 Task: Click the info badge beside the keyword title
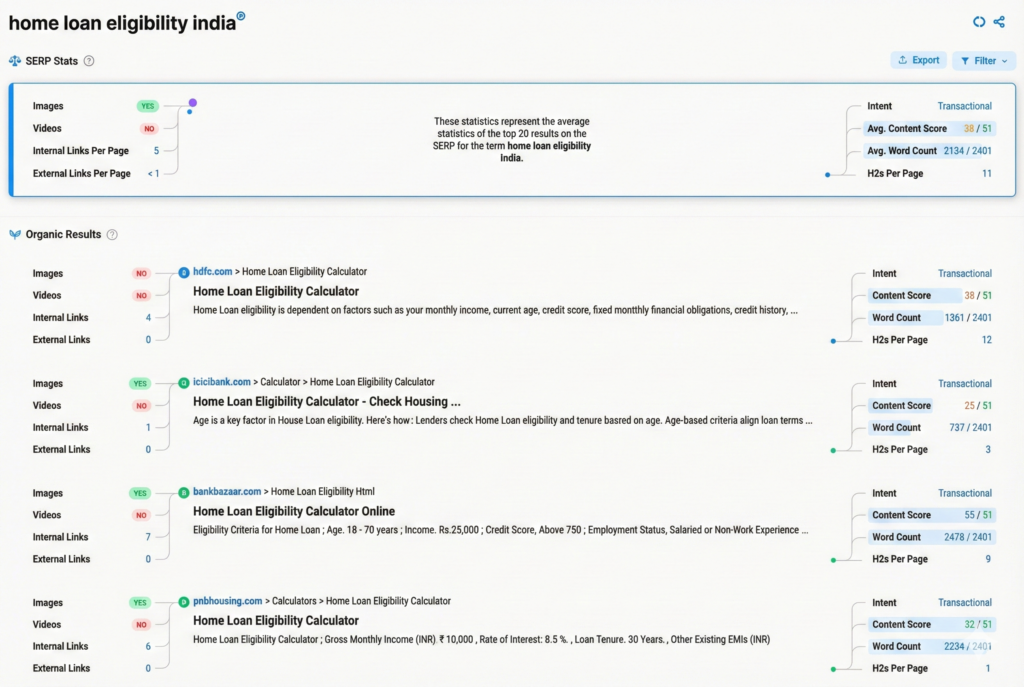point(241,16)
